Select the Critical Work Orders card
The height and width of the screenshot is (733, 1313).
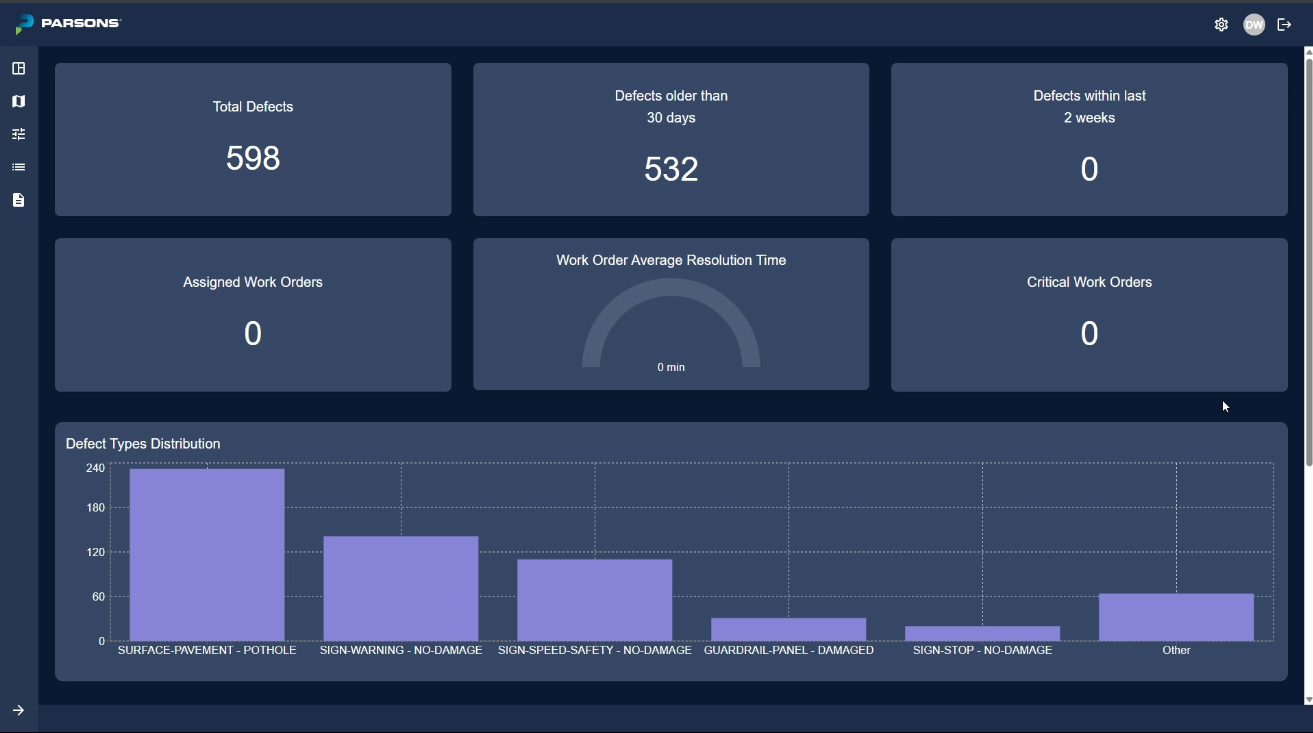tap(1089, 314)
